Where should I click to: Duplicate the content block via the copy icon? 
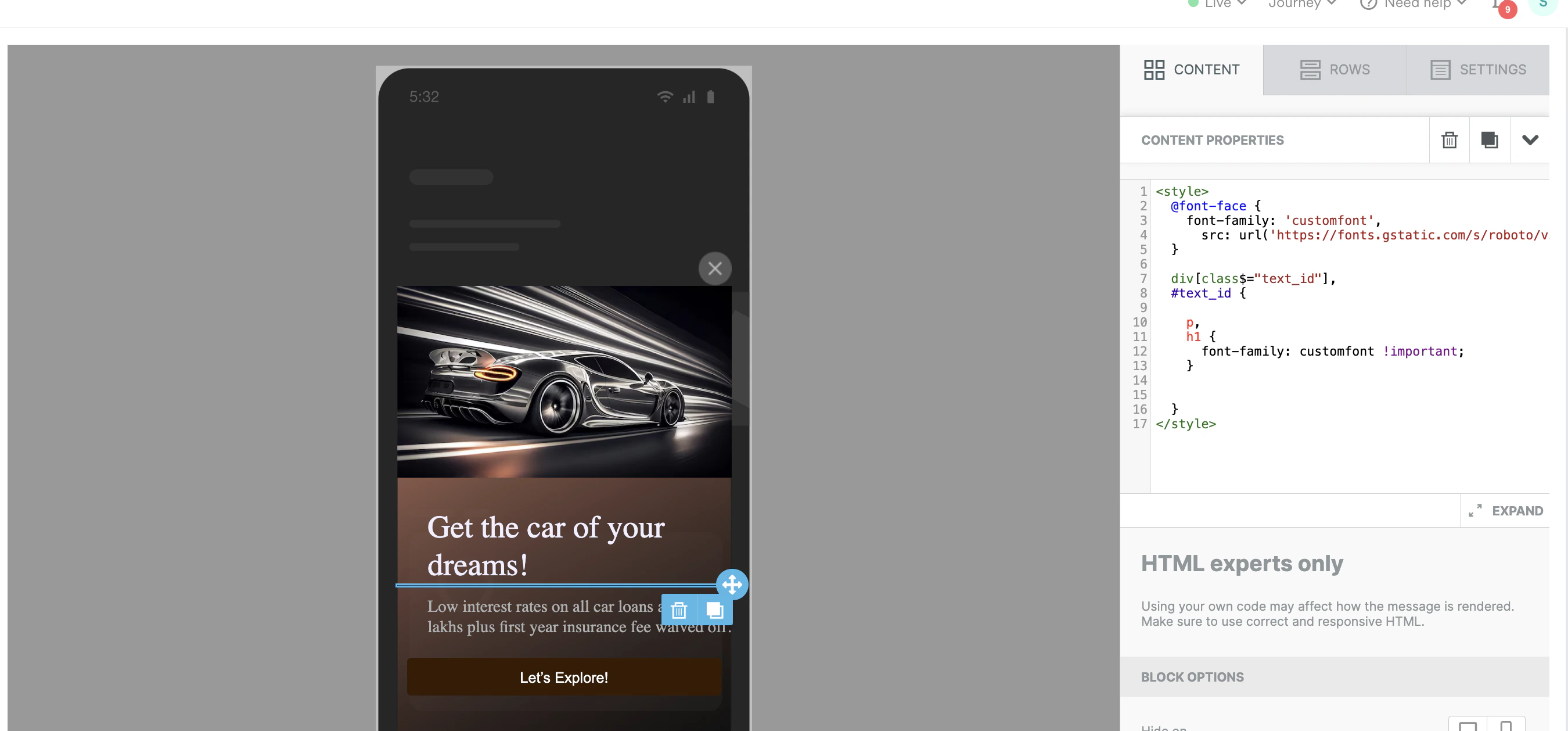tap(1490, 139)
